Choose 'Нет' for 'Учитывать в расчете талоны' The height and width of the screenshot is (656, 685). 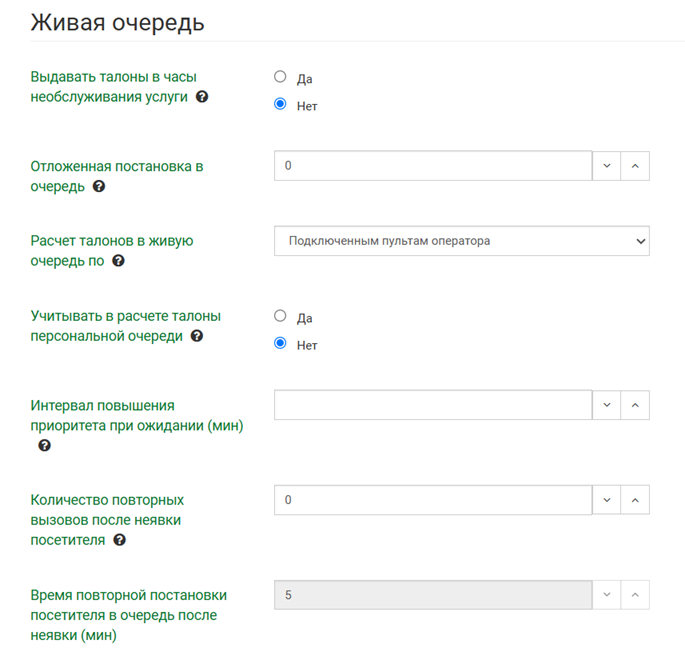tap(280, 344)
